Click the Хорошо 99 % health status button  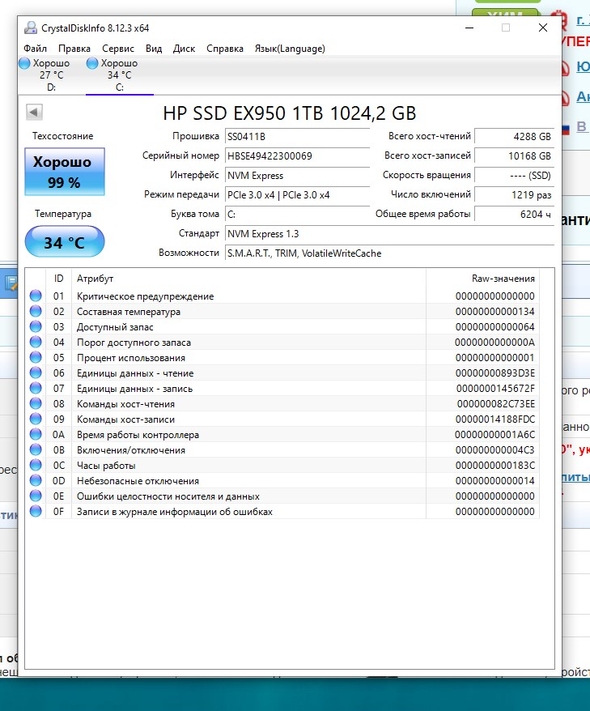(x=64, y=172)
